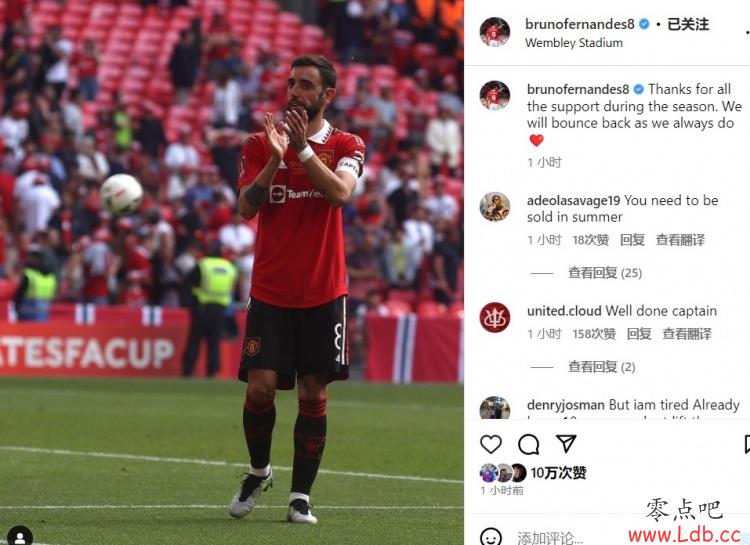Expand 查看回复 (25) replies
The height and width of the screenshot is (545, 750).
click(x=605, y=273)
